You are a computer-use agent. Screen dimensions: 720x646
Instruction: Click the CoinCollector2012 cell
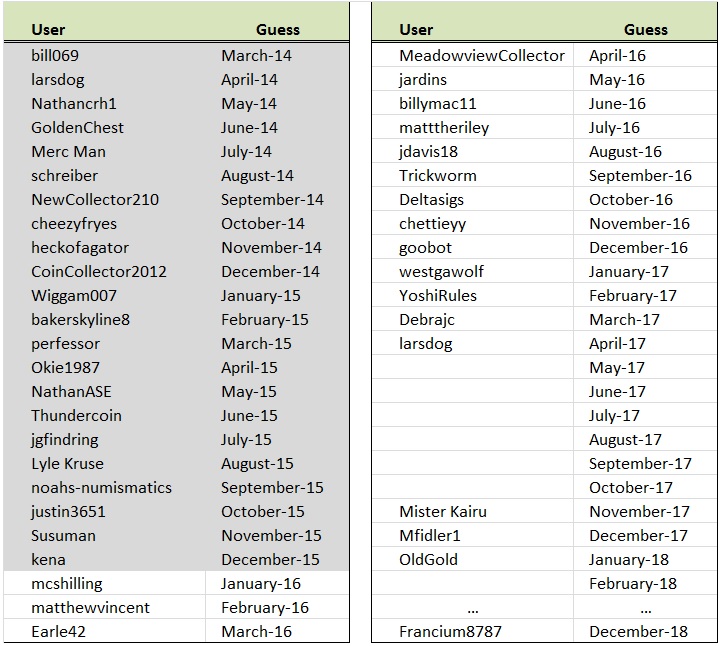[x=105, y=271]
